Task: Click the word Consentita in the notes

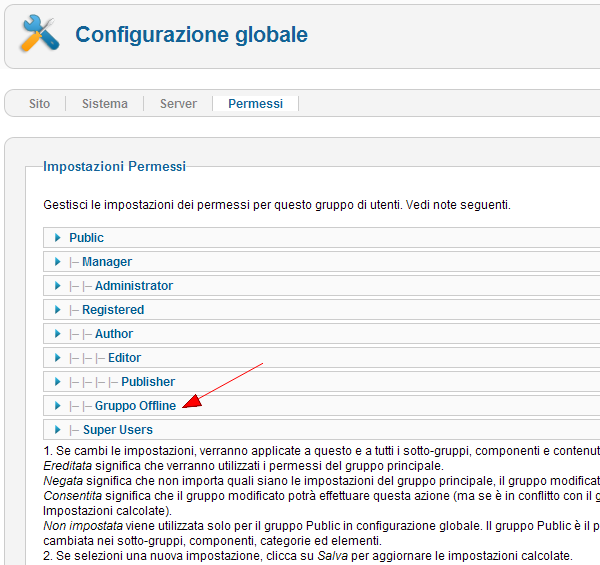Action: [73, 496]
